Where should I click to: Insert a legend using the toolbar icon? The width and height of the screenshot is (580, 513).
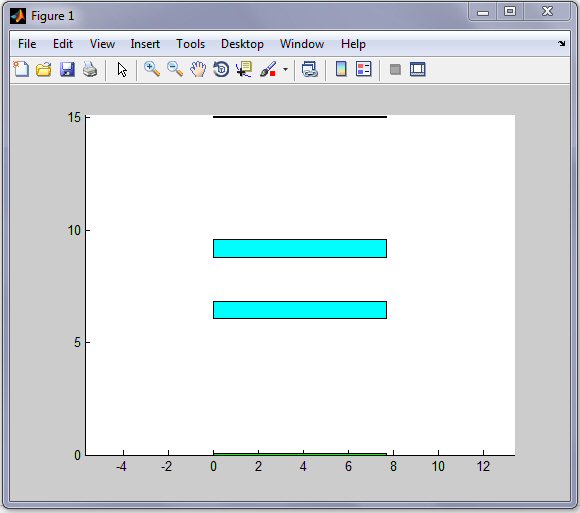[x=364, y=69]
